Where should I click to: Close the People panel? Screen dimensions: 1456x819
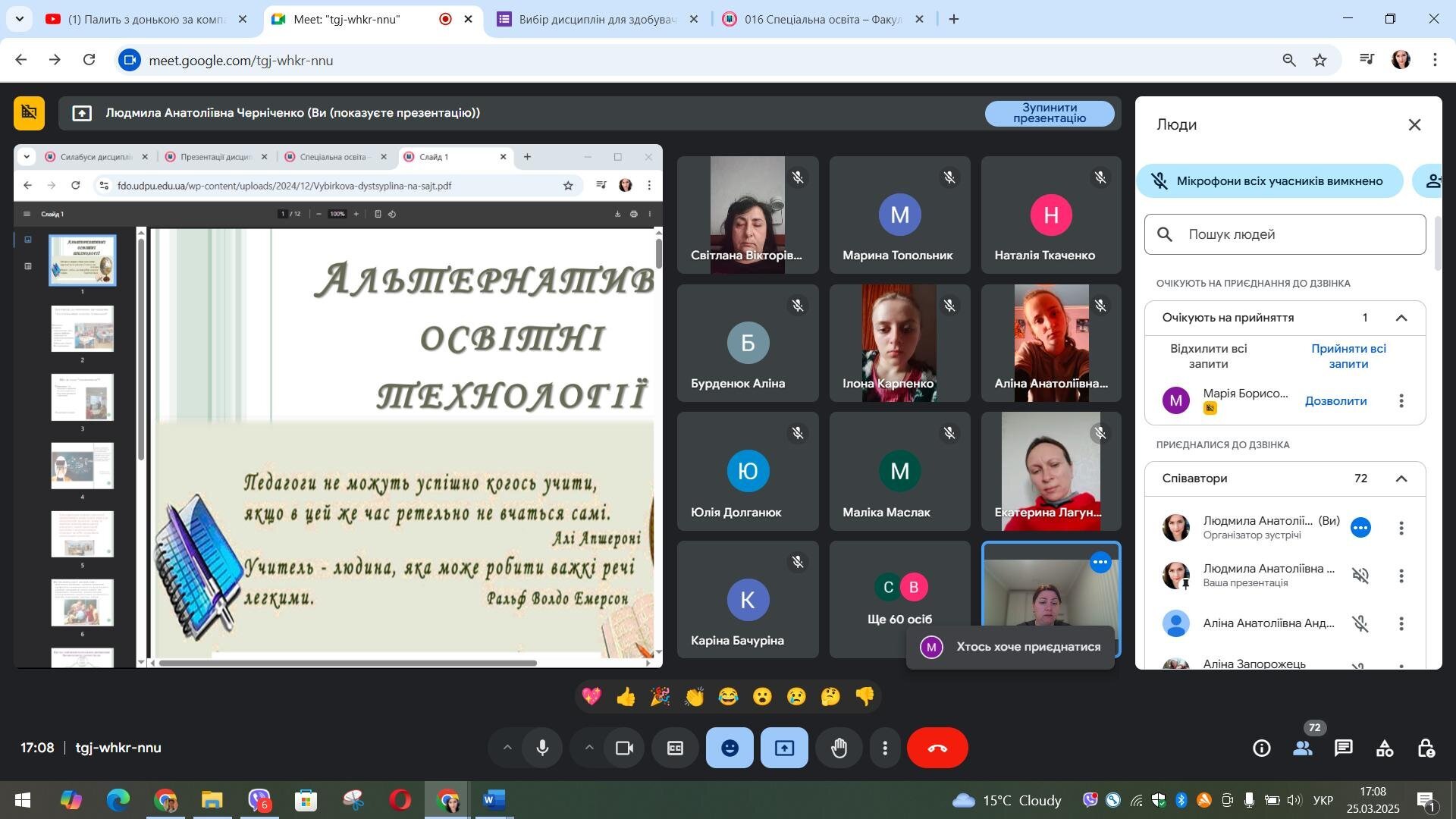coord(1414,125)
